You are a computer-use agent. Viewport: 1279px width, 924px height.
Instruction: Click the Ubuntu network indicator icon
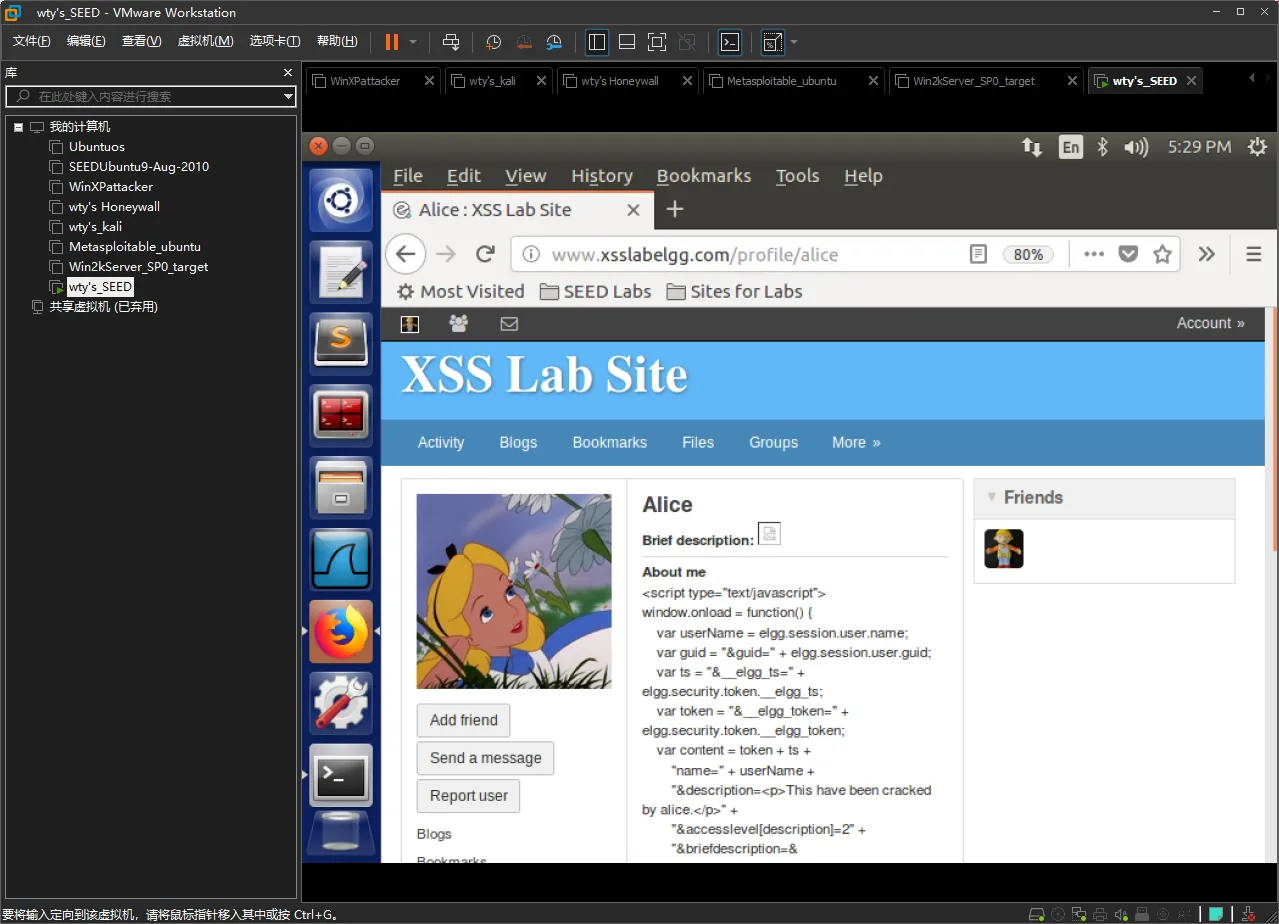click(x=1031, y=147)
